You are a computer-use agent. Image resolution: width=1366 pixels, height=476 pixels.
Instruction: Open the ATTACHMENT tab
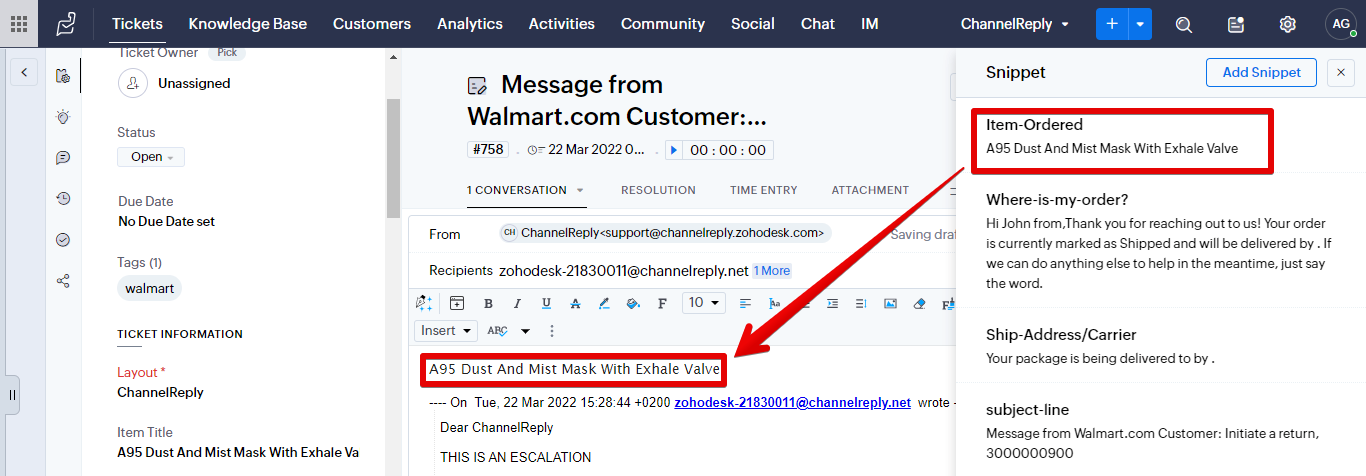870,190
